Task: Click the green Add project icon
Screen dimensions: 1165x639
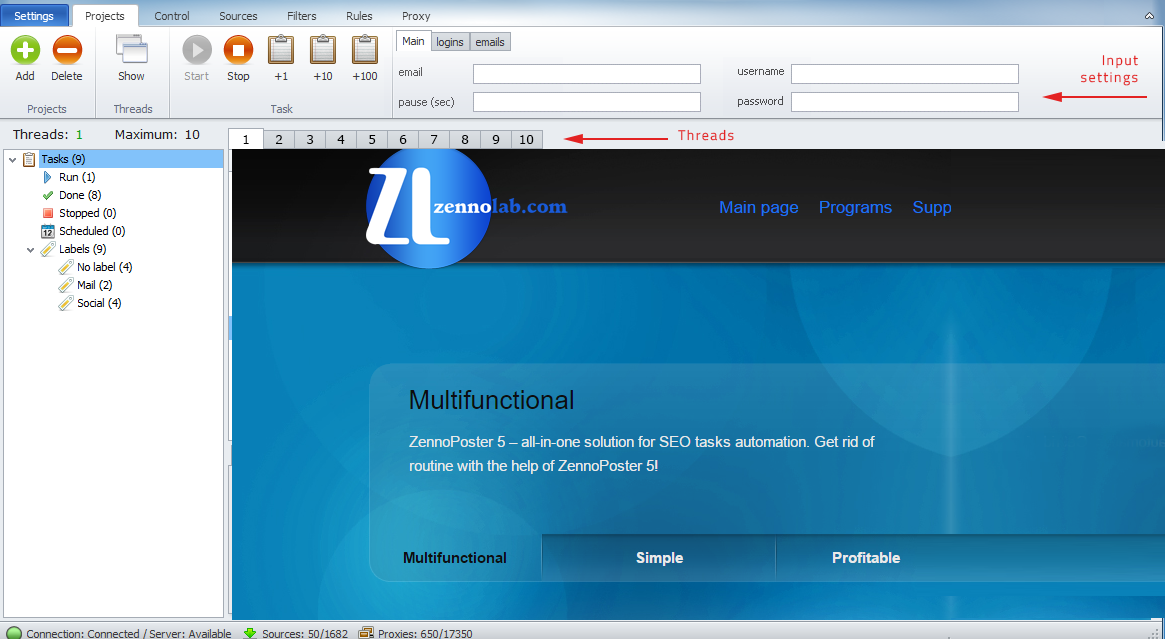Action: tap(25, 51)
